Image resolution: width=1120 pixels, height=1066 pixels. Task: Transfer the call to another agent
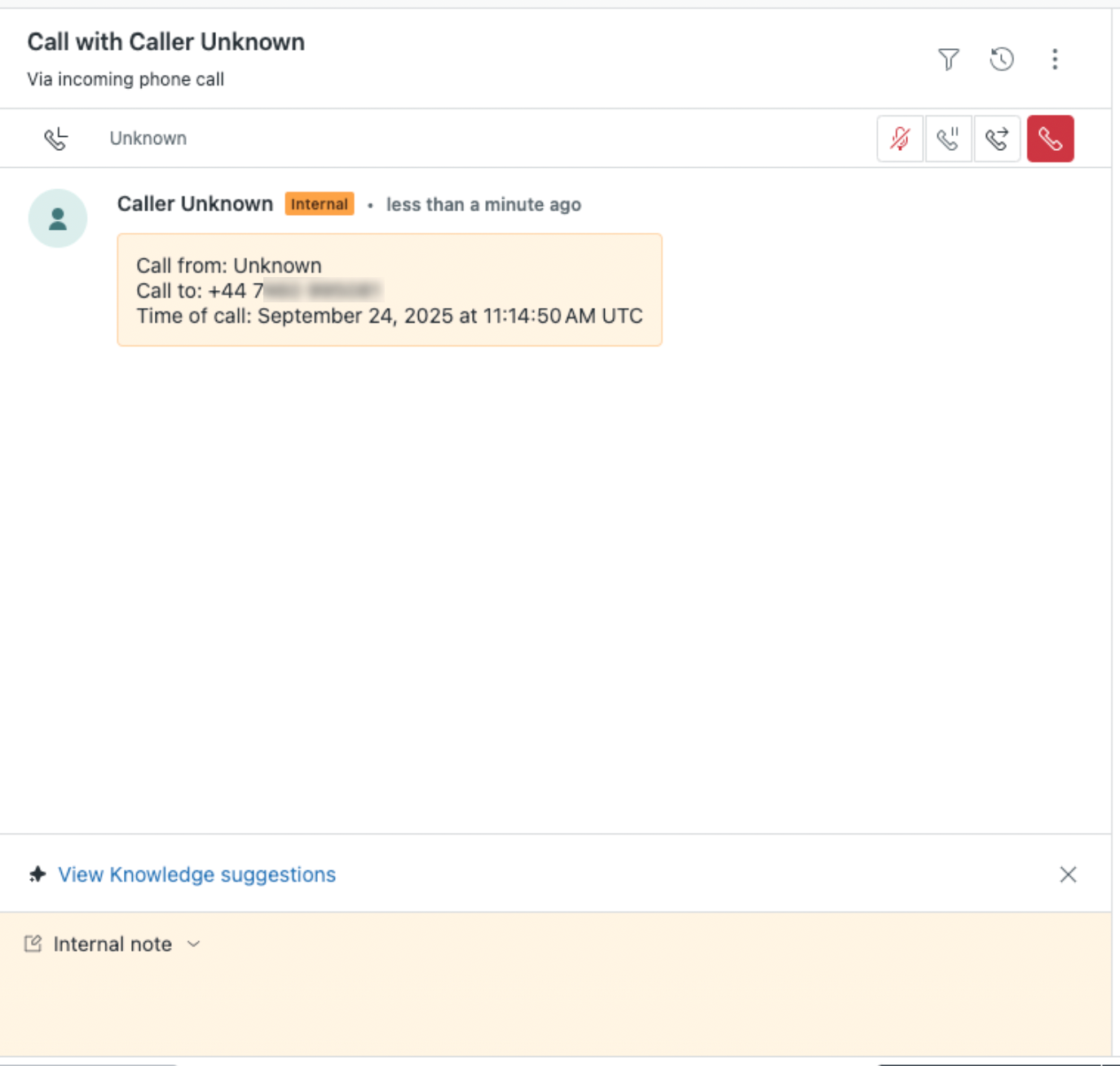pos(997,139)
